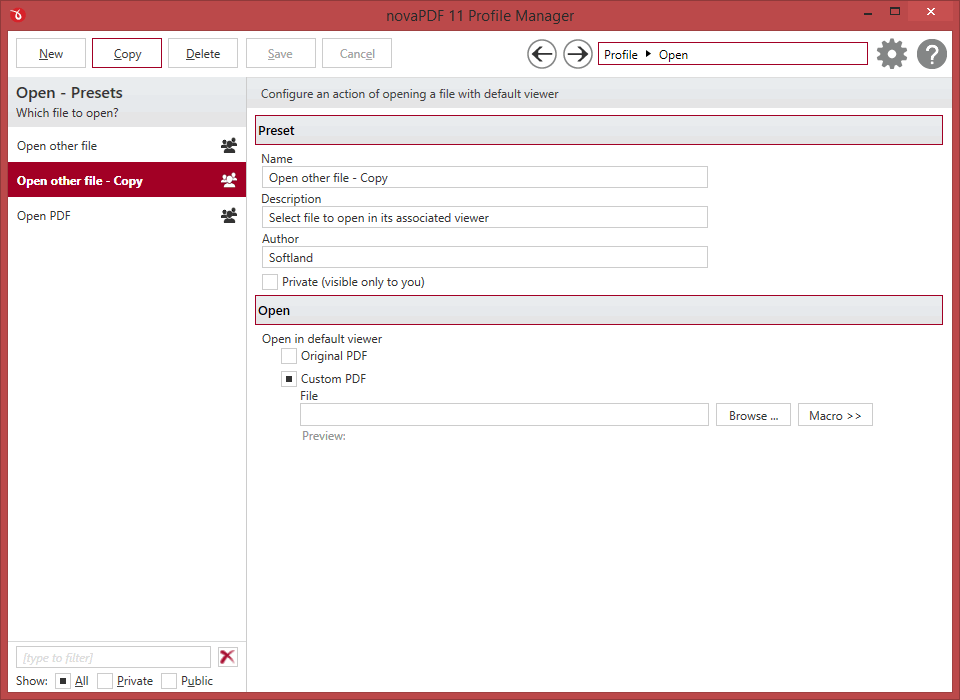Viewport: 960px width, 700px height.
Task: Maximize the Profile Manager window
Action: pyautogui.click(x=895, y=12)
